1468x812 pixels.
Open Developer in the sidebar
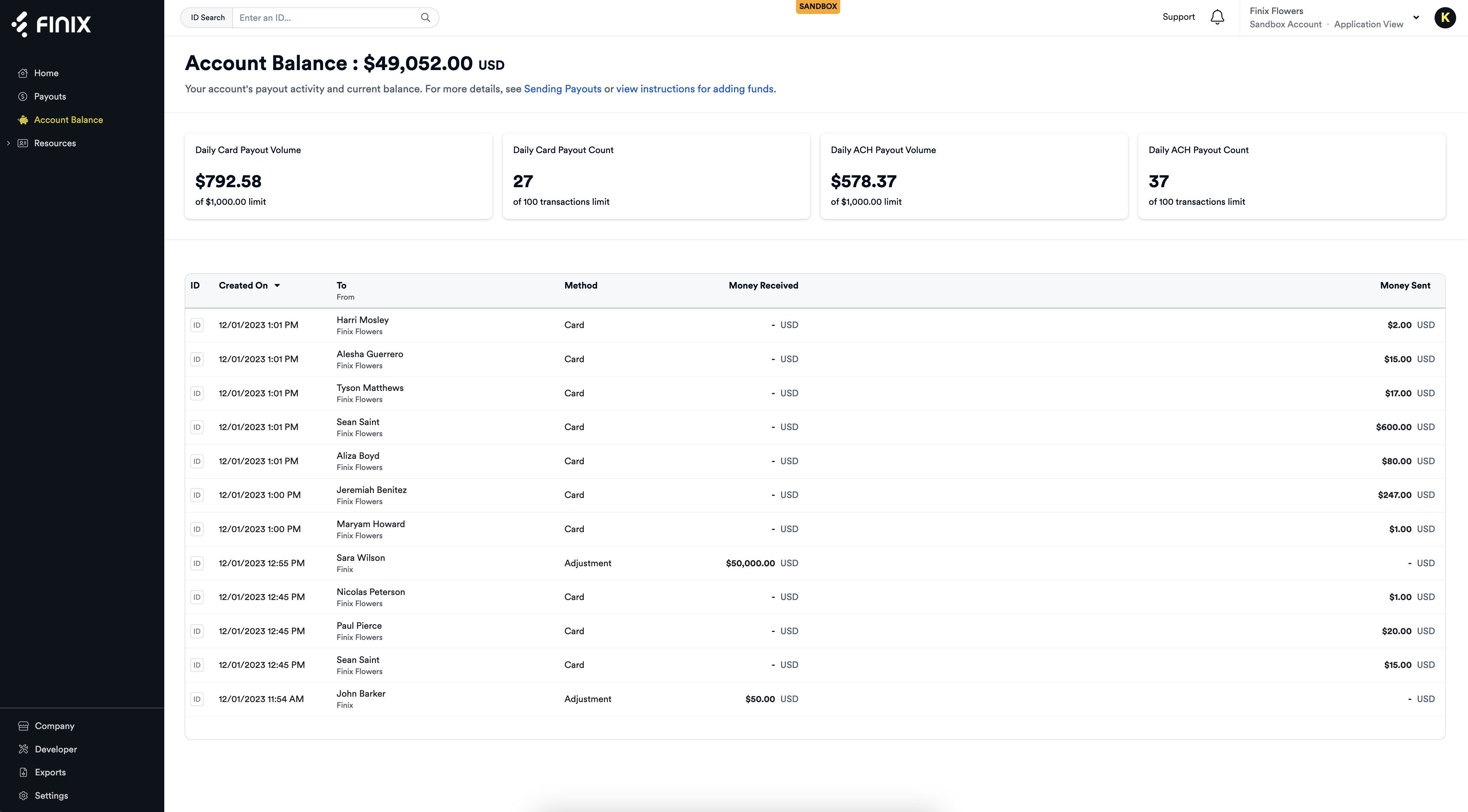pyautogui.click(x=56, y=749)
